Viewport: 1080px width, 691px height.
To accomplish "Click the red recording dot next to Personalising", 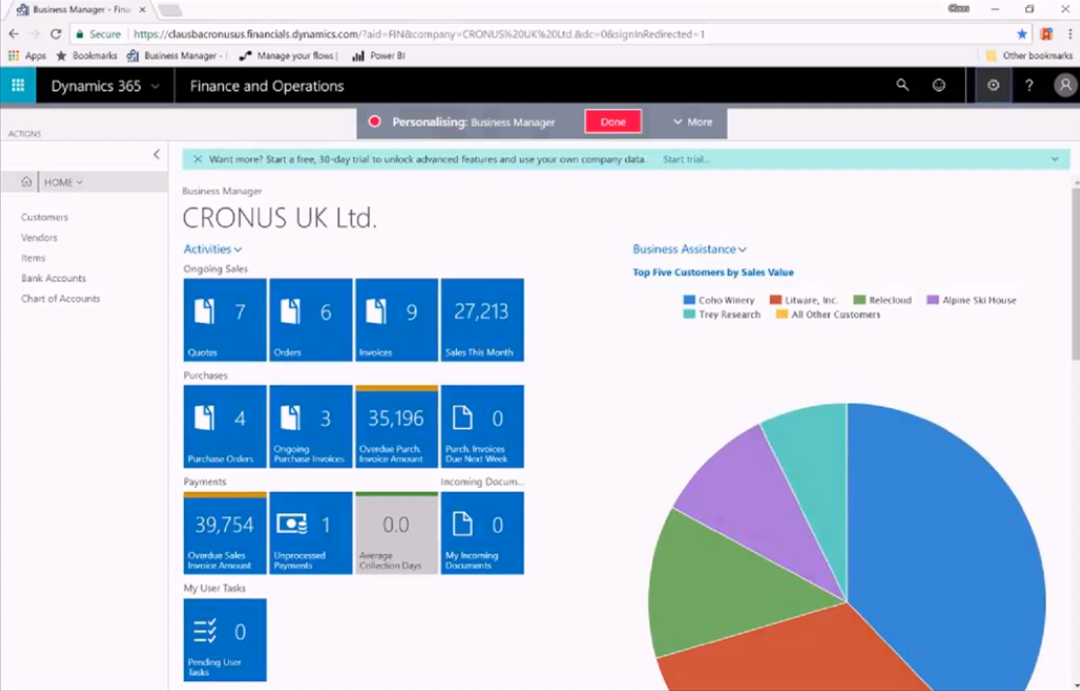I will coord(375,122).
